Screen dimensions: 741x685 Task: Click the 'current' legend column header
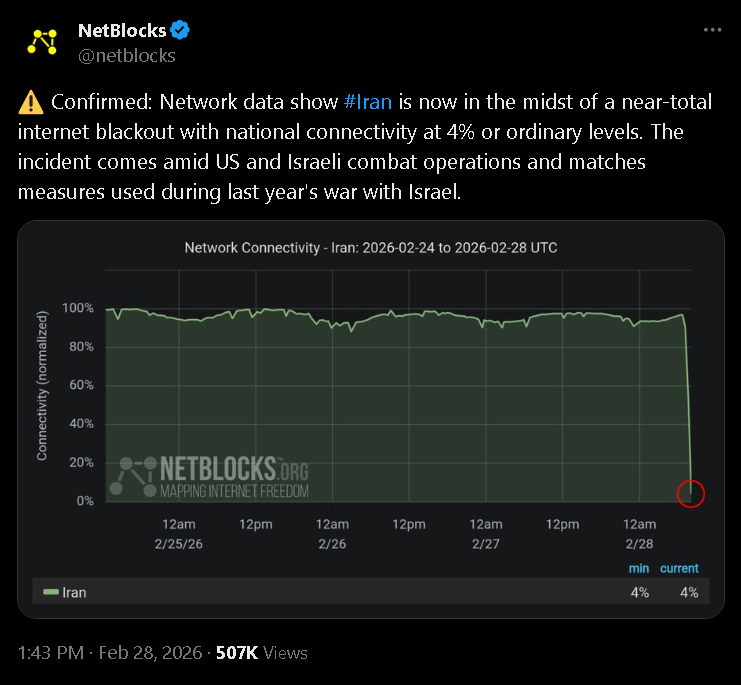pos(679,568)
